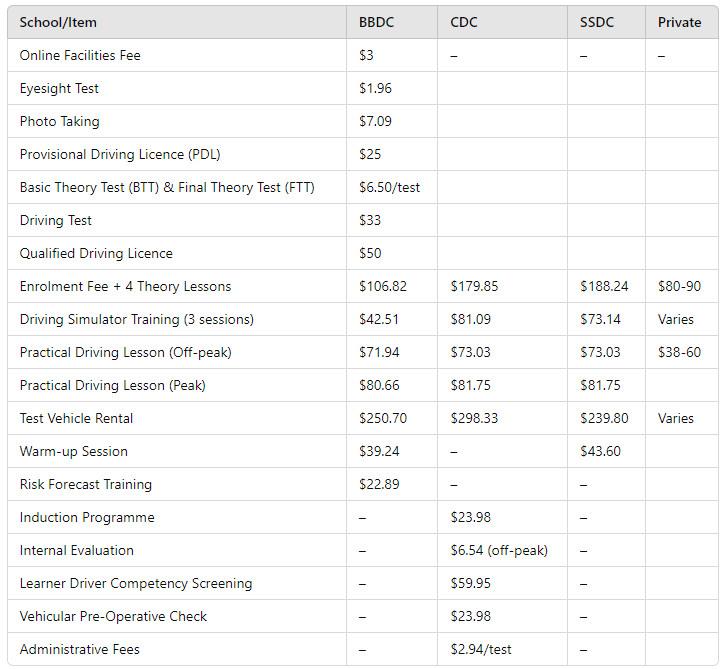The height and width of the screenshot is (669, 724).
Task: Click the CDC column header
Action: tap(464, 22)
